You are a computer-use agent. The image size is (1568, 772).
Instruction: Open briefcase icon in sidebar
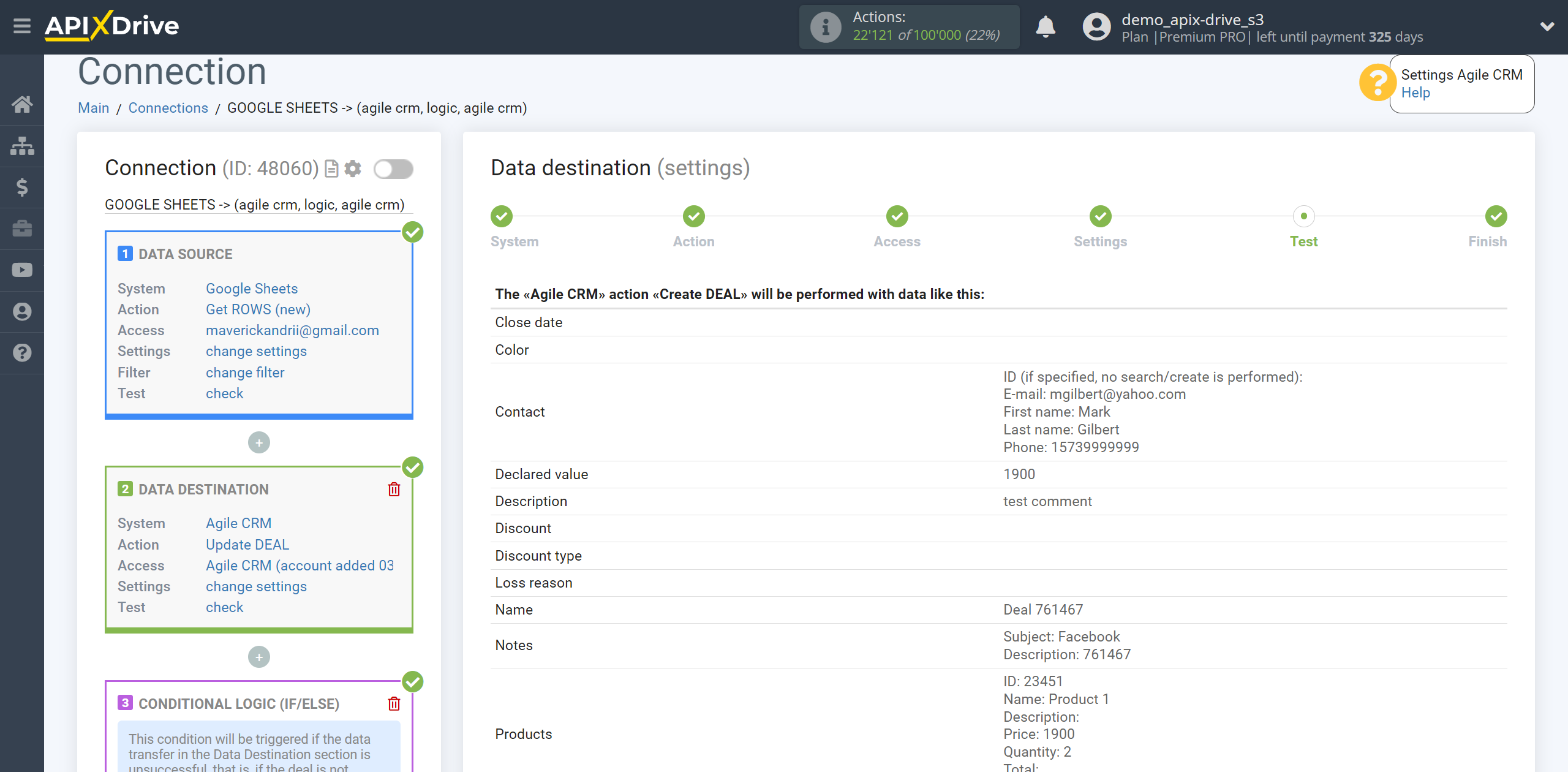(22, 229)
